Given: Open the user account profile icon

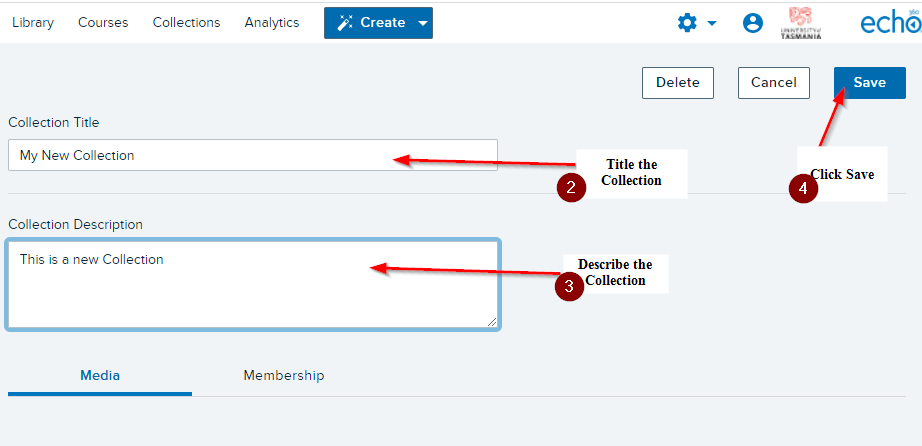Looking at the screenshot, I should point(753,23).
